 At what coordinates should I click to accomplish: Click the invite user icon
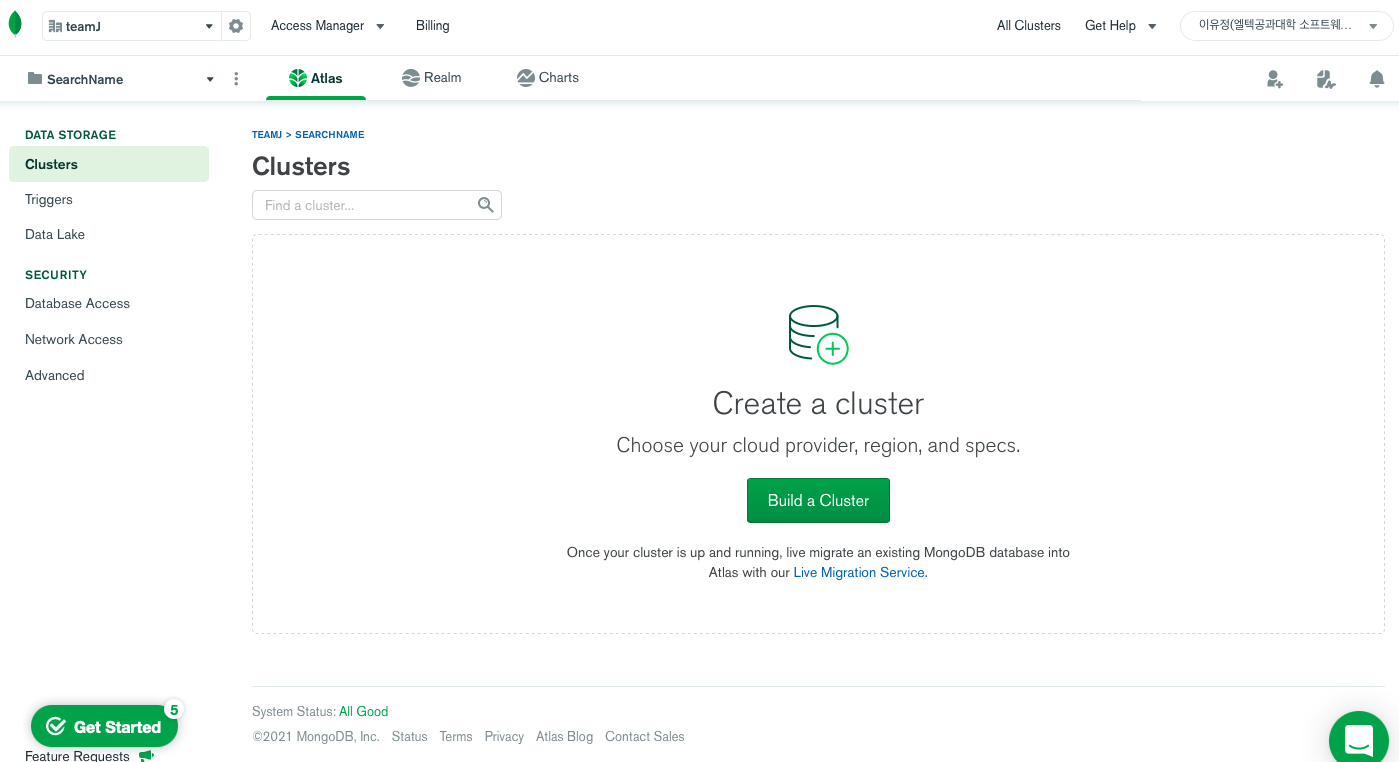coord(1275,79)
